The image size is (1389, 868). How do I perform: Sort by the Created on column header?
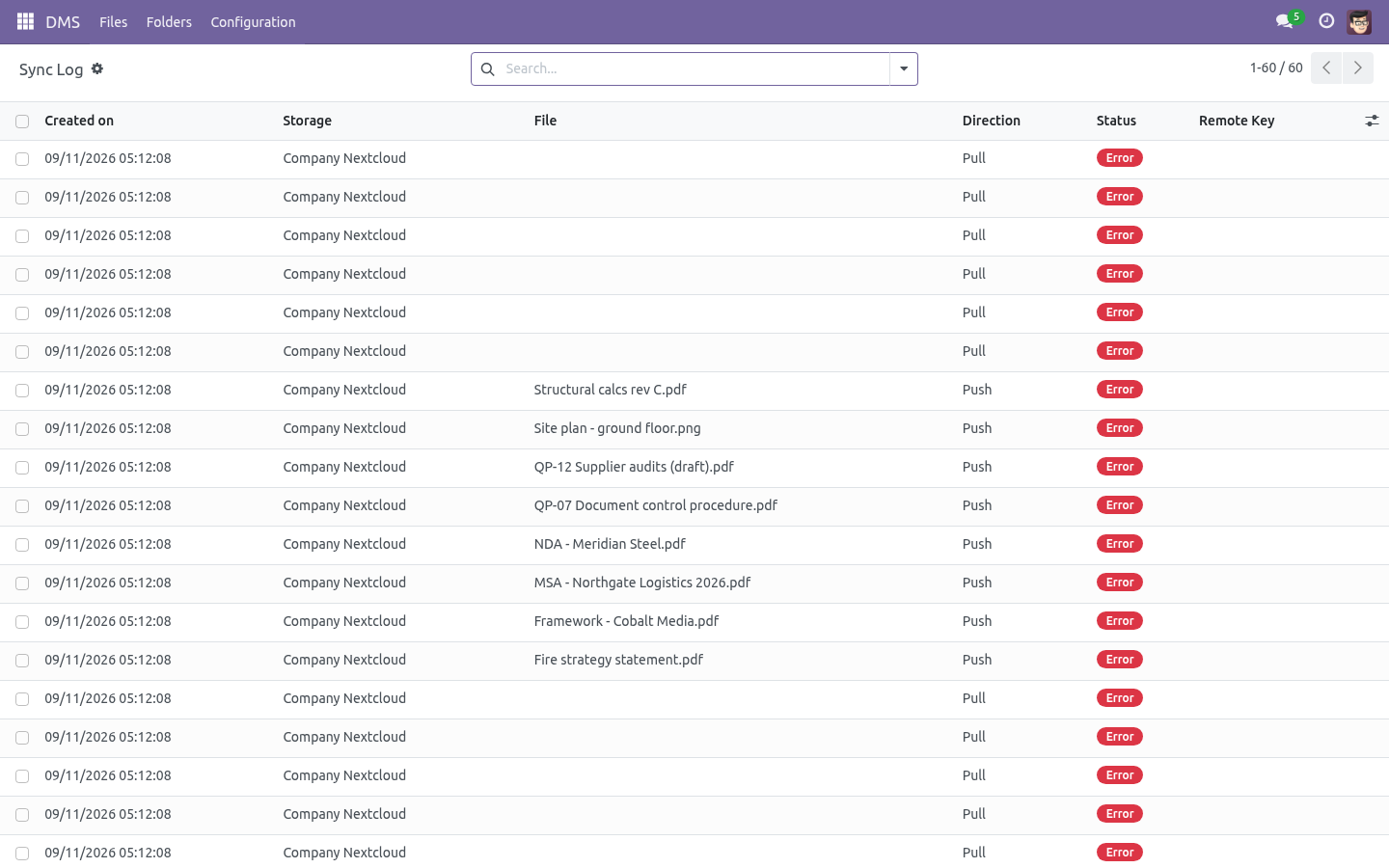click(79, 121)
